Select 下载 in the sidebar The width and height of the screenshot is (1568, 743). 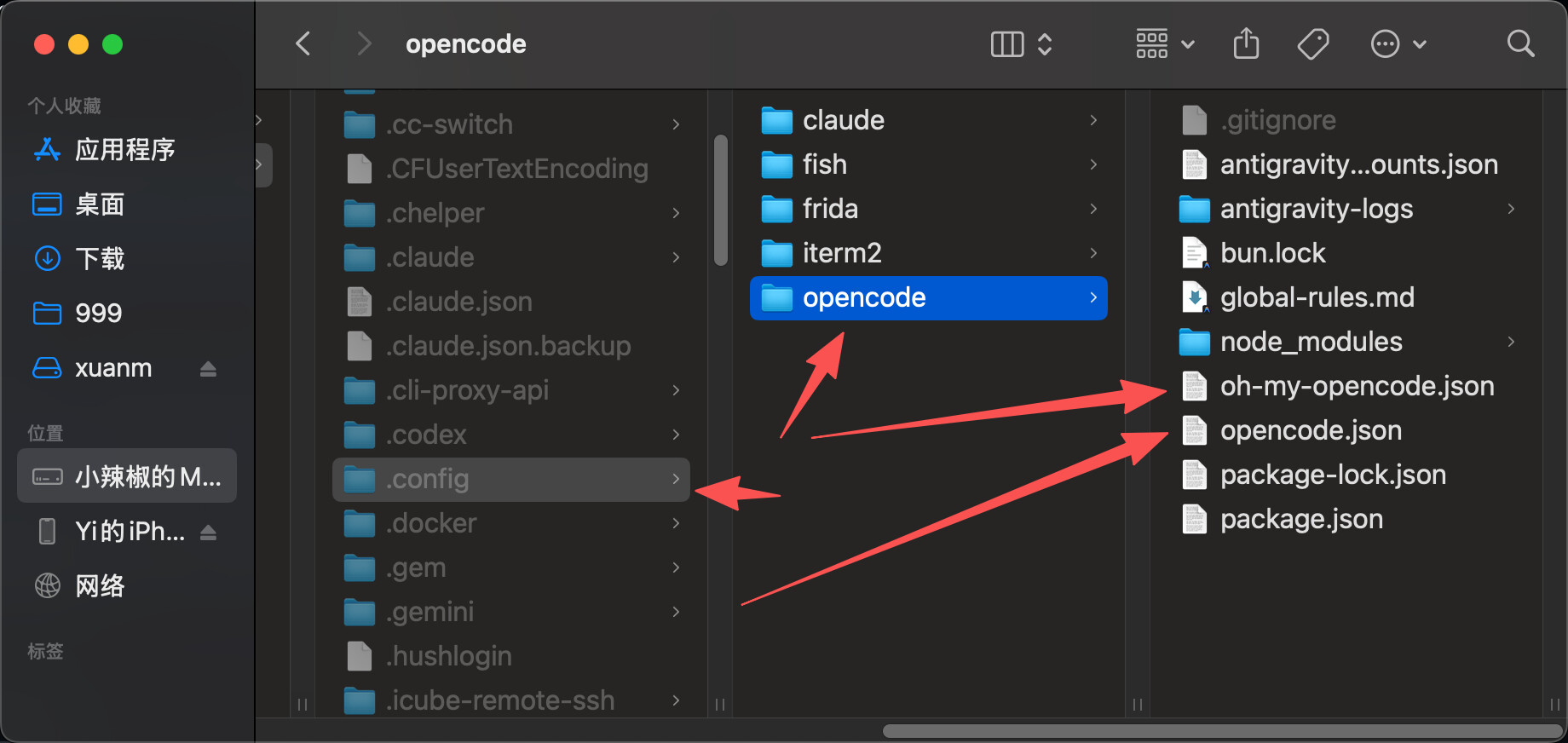(x=100, y=258)
